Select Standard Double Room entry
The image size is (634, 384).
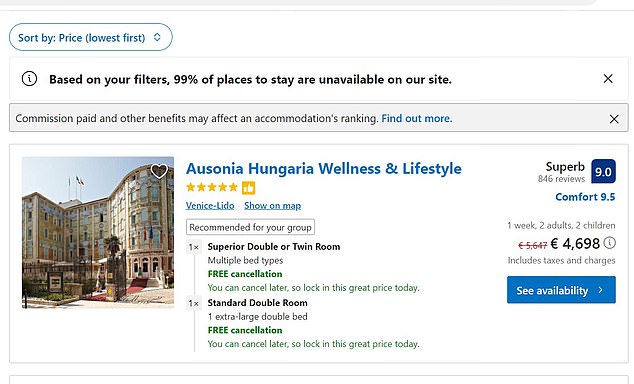tap(258, 303)
